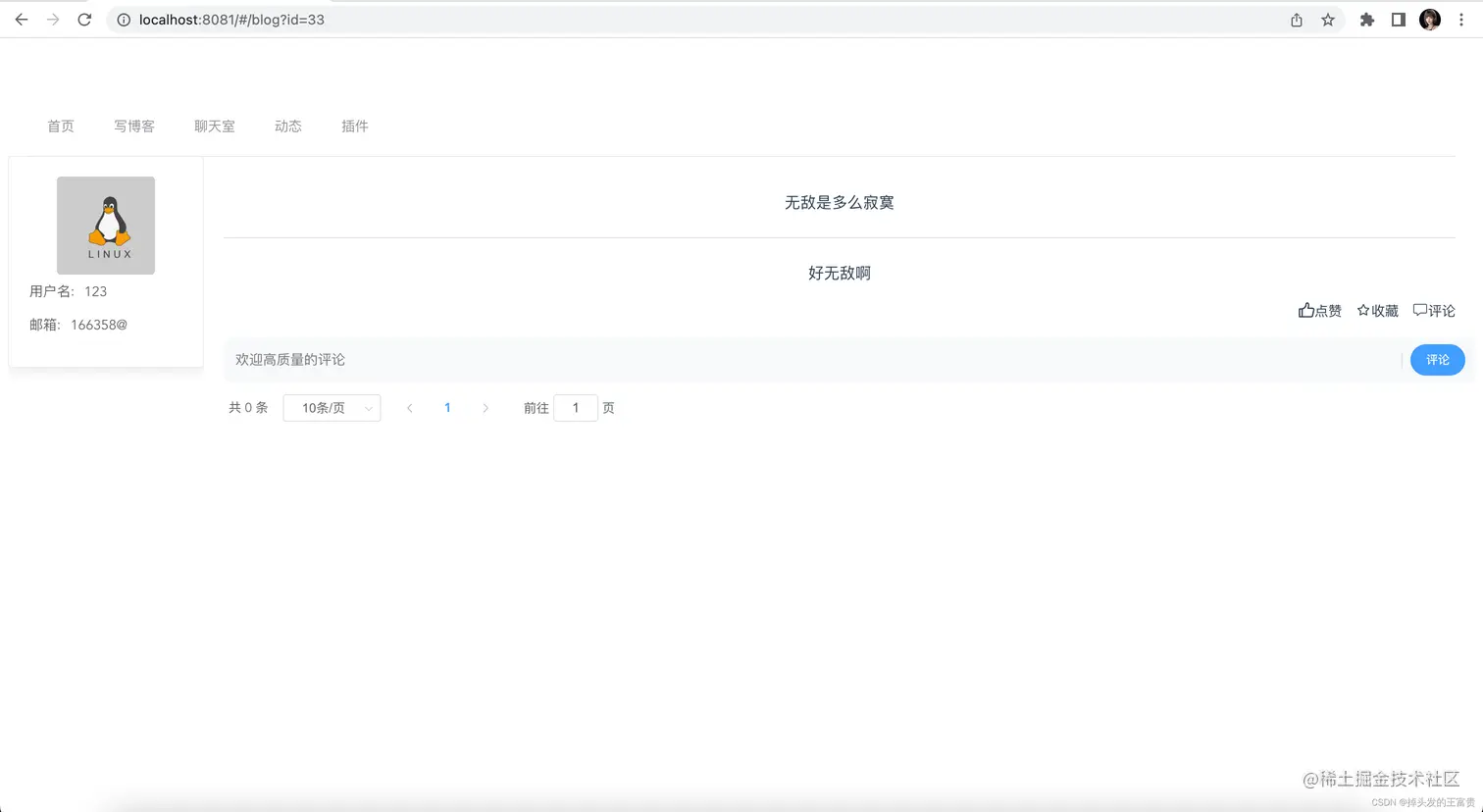Reload the page with the refresh icon
Viewport: 1483px width, 812px height.
pos(84,19)
